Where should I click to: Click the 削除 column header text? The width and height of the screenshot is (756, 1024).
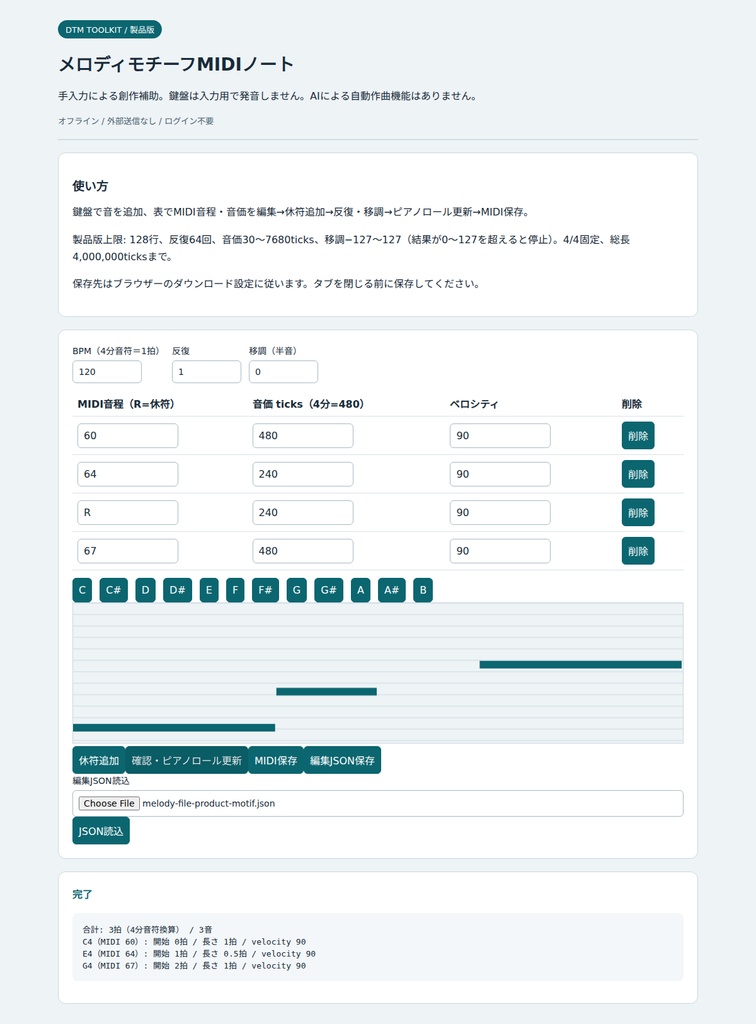pyautogui.click(x=632, y=404)
